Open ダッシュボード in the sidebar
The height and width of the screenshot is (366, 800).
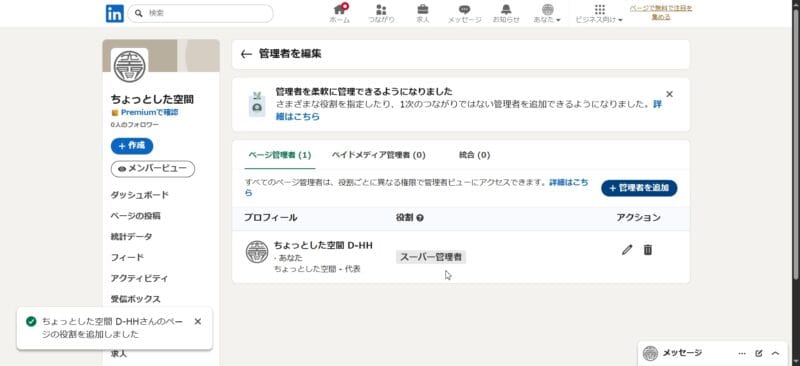139,195
